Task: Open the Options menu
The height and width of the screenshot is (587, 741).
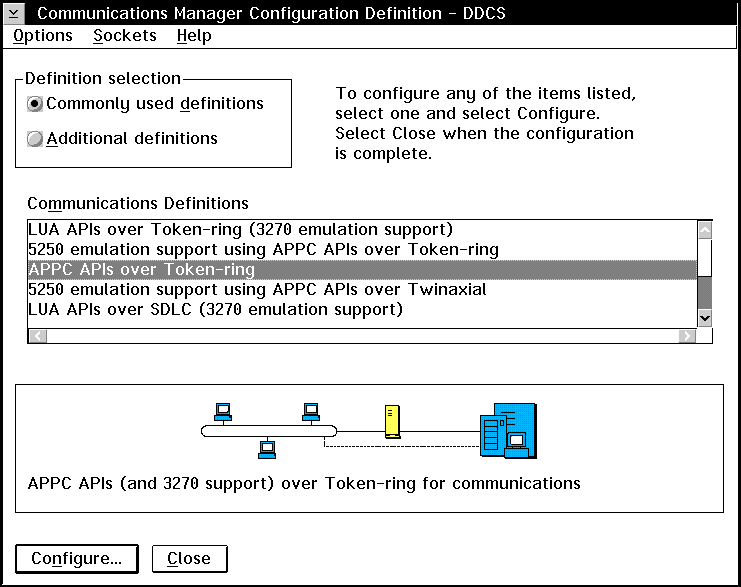Action: tap(43, 36)
